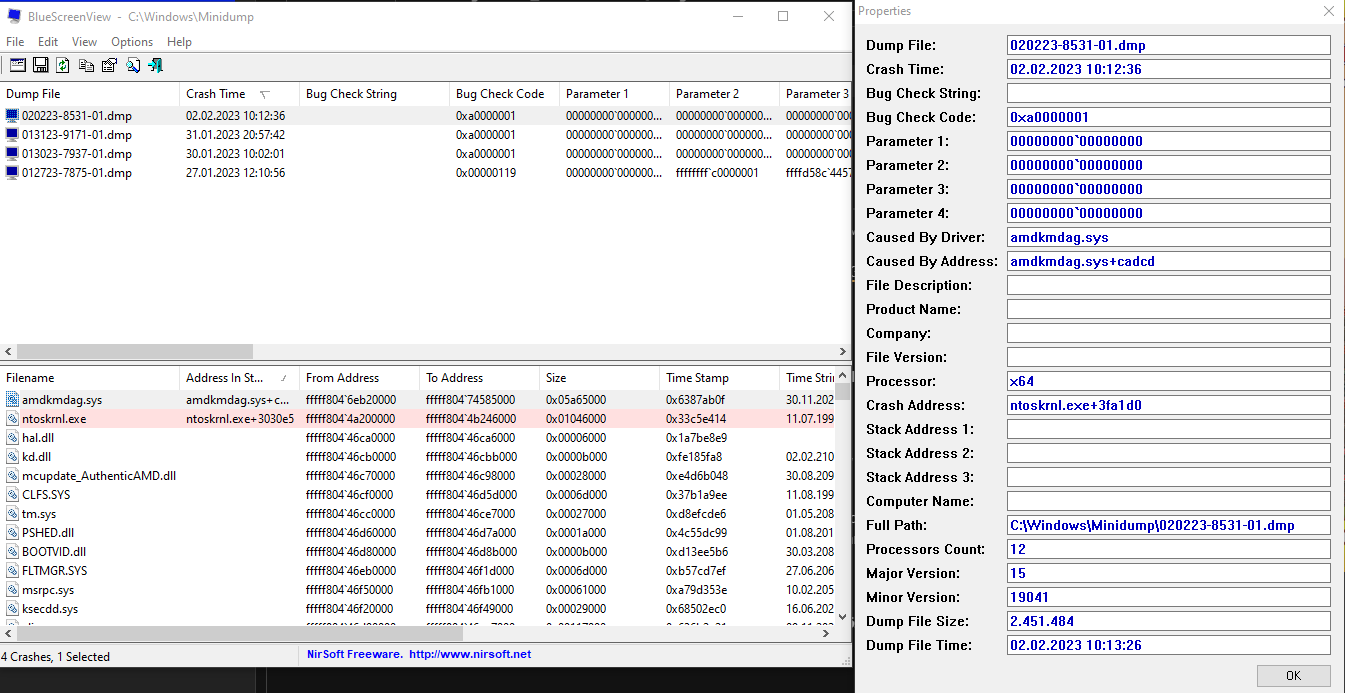Sort by Dump File column header

90,94
